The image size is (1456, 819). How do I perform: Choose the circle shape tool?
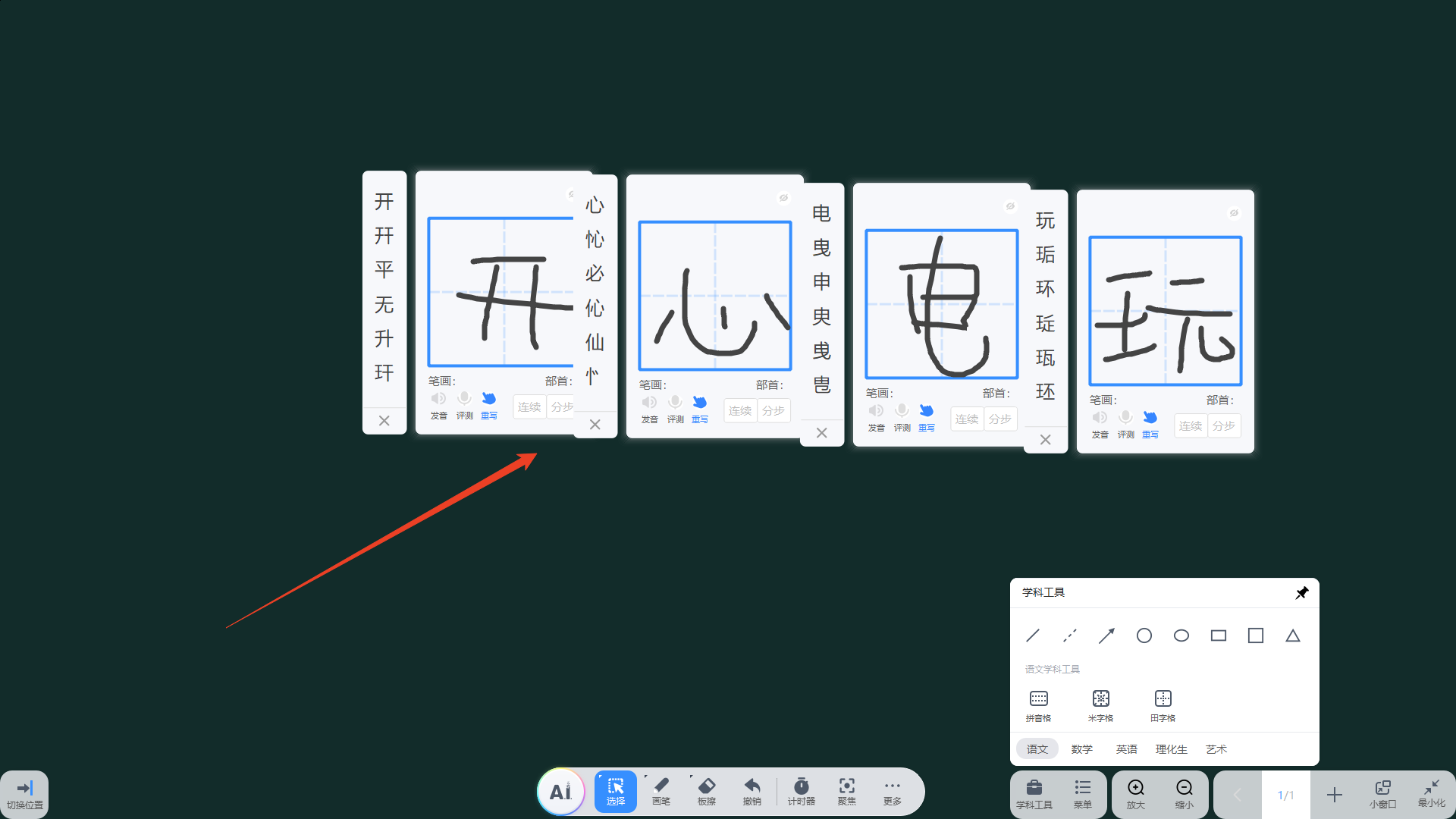pos(1144,635)
